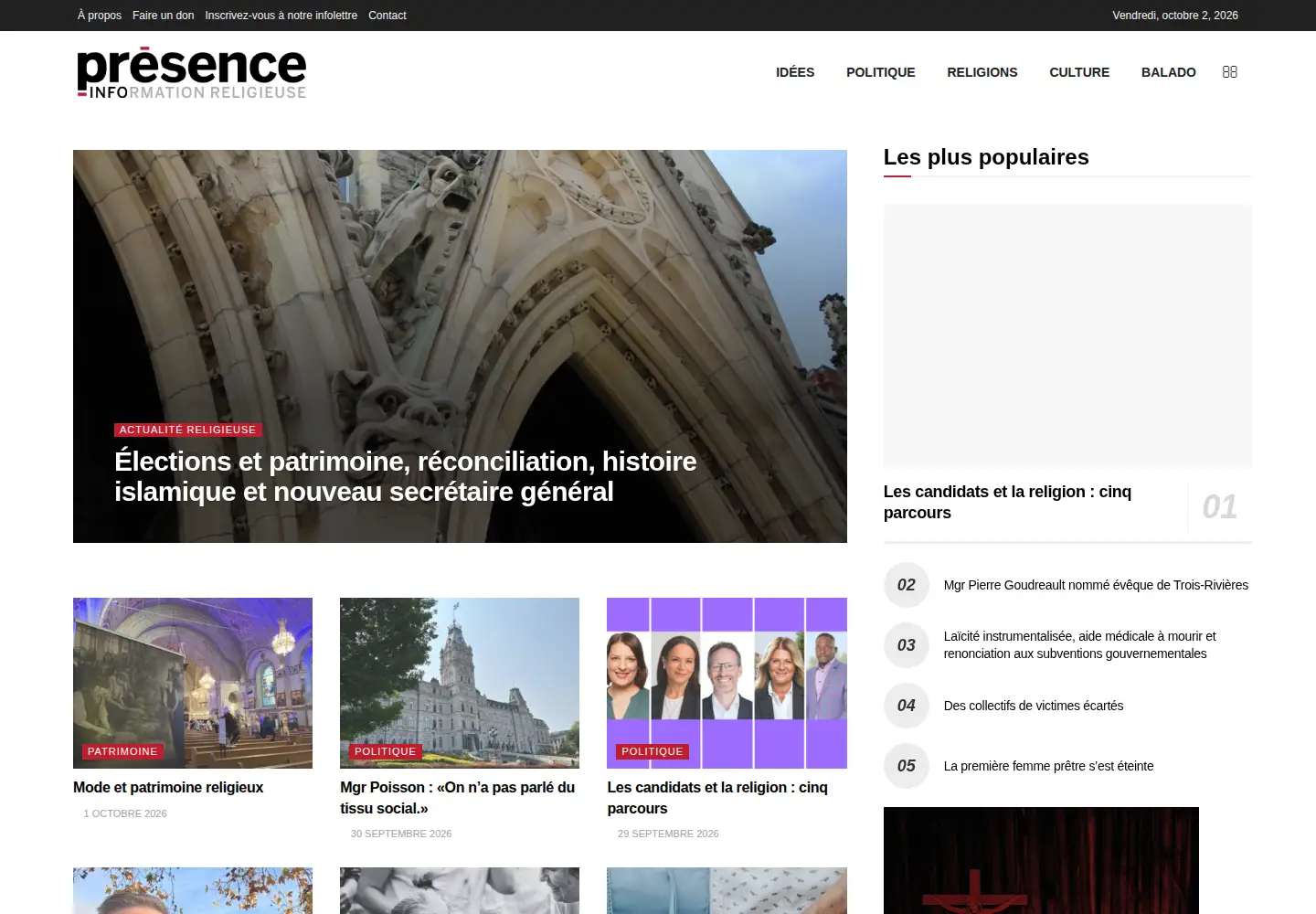Click the Présence Information Religieuse logo
This screenshot has width=1316, height=914.
pyautogui.click(x=192, y=72)
